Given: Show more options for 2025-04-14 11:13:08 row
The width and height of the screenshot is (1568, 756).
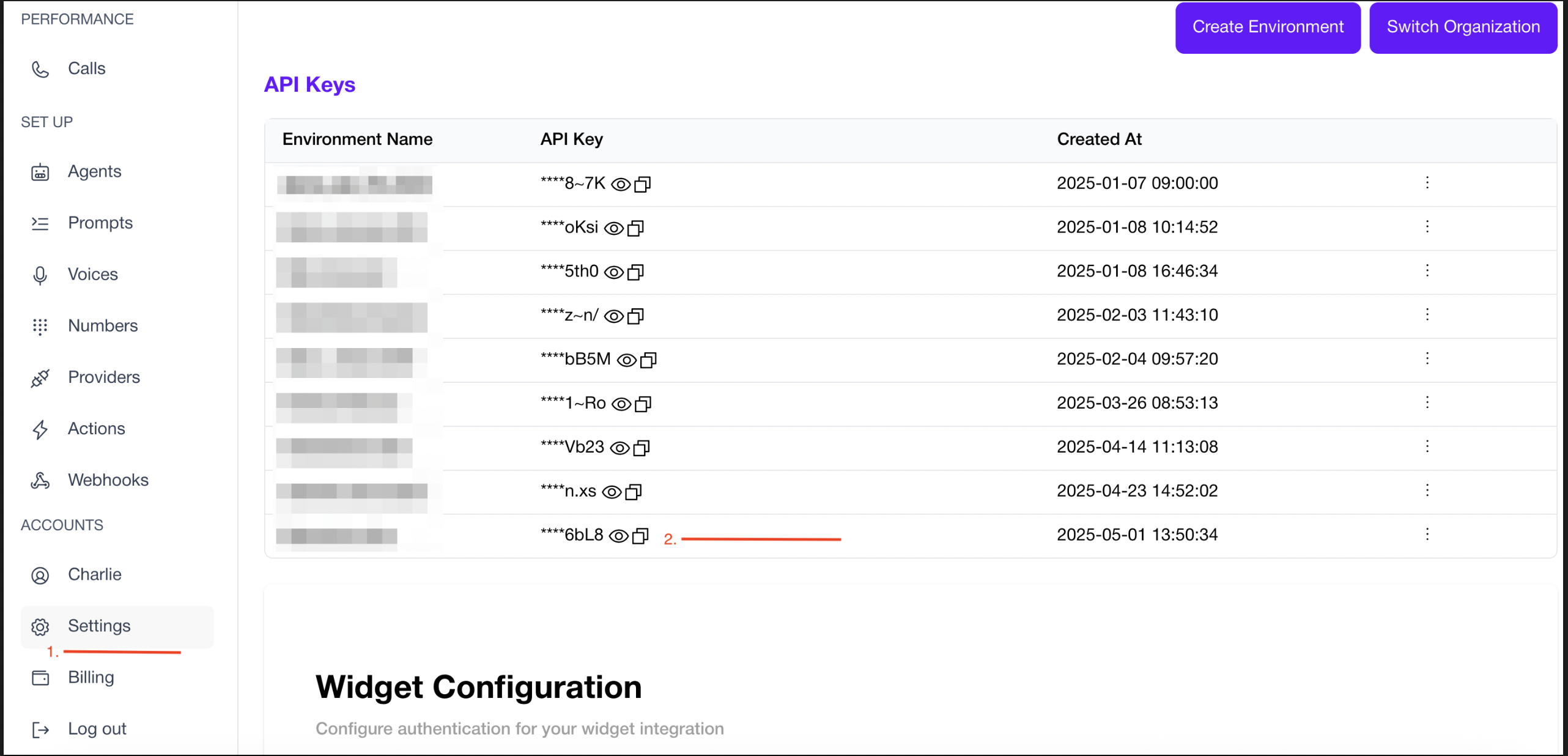Looking at the screenshot, I should [1427, 447].
